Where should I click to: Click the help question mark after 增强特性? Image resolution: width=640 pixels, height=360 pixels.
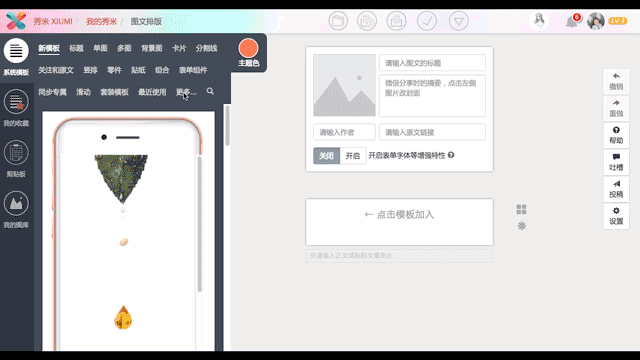point(451,155)
